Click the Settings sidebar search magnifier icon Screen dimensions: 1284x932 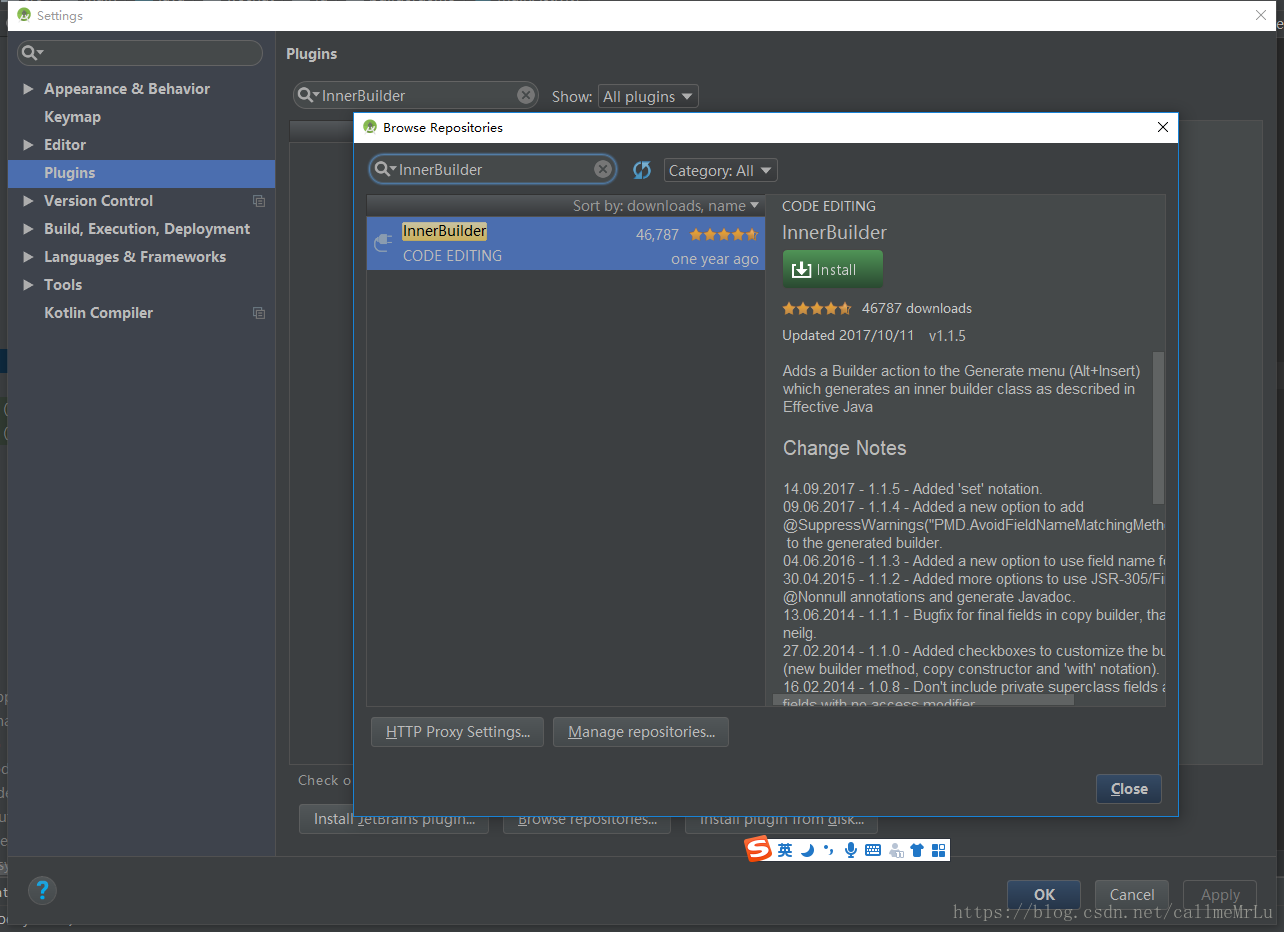coord(31,53)
